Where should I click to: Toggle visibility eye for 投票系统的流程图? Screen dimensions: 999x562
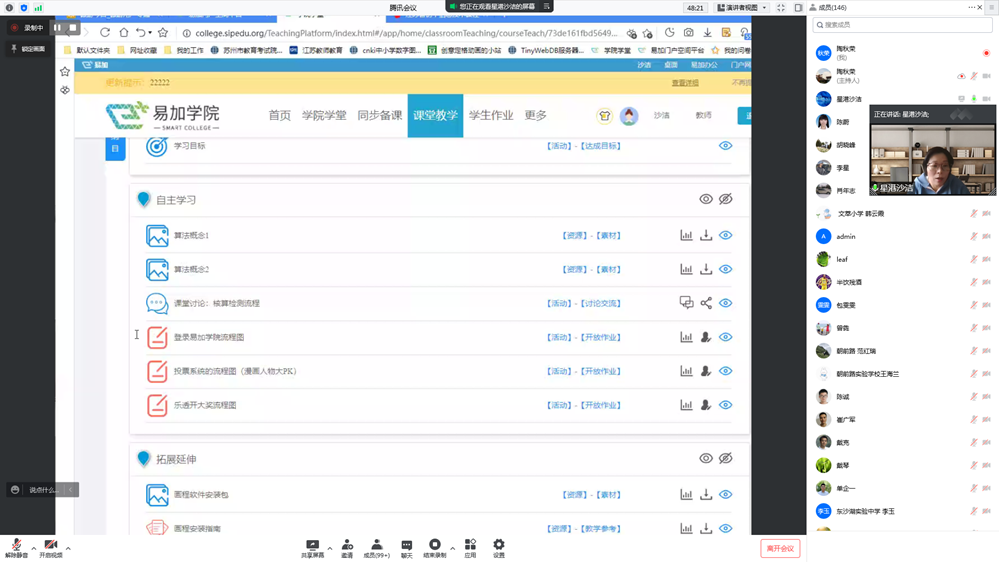click(x=726, y=371)
